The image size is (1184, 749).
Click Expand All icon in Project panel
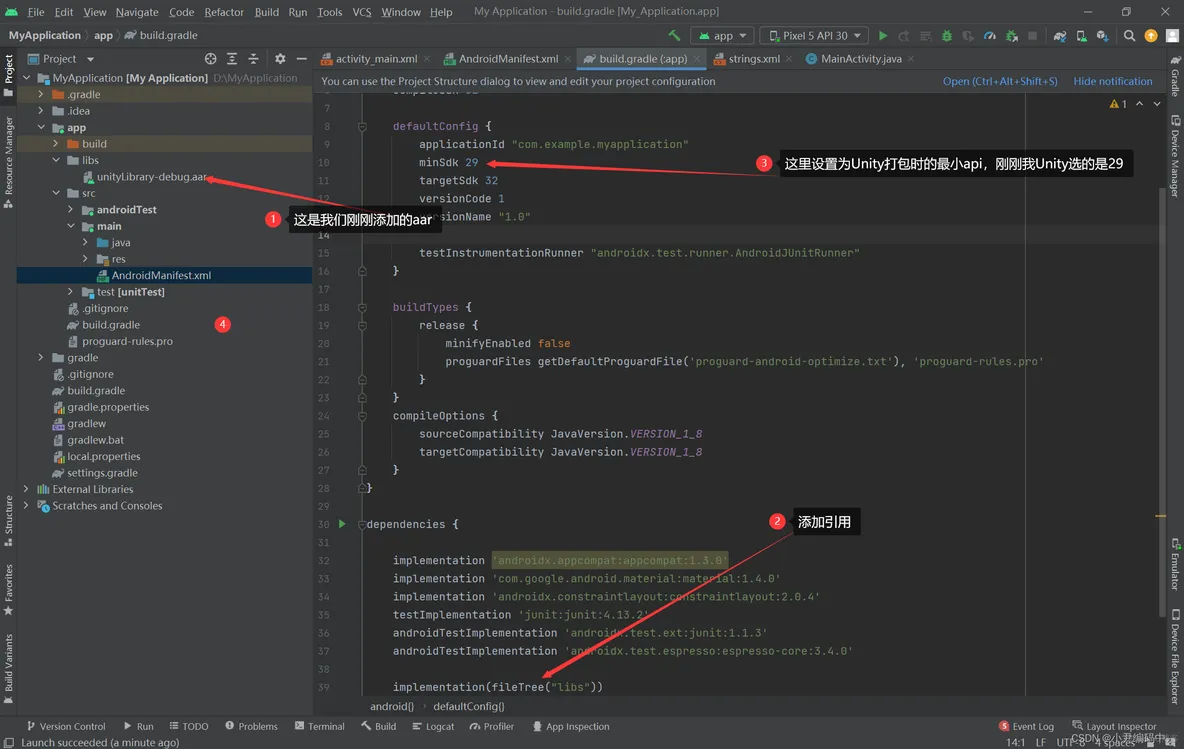pos(232,58)
